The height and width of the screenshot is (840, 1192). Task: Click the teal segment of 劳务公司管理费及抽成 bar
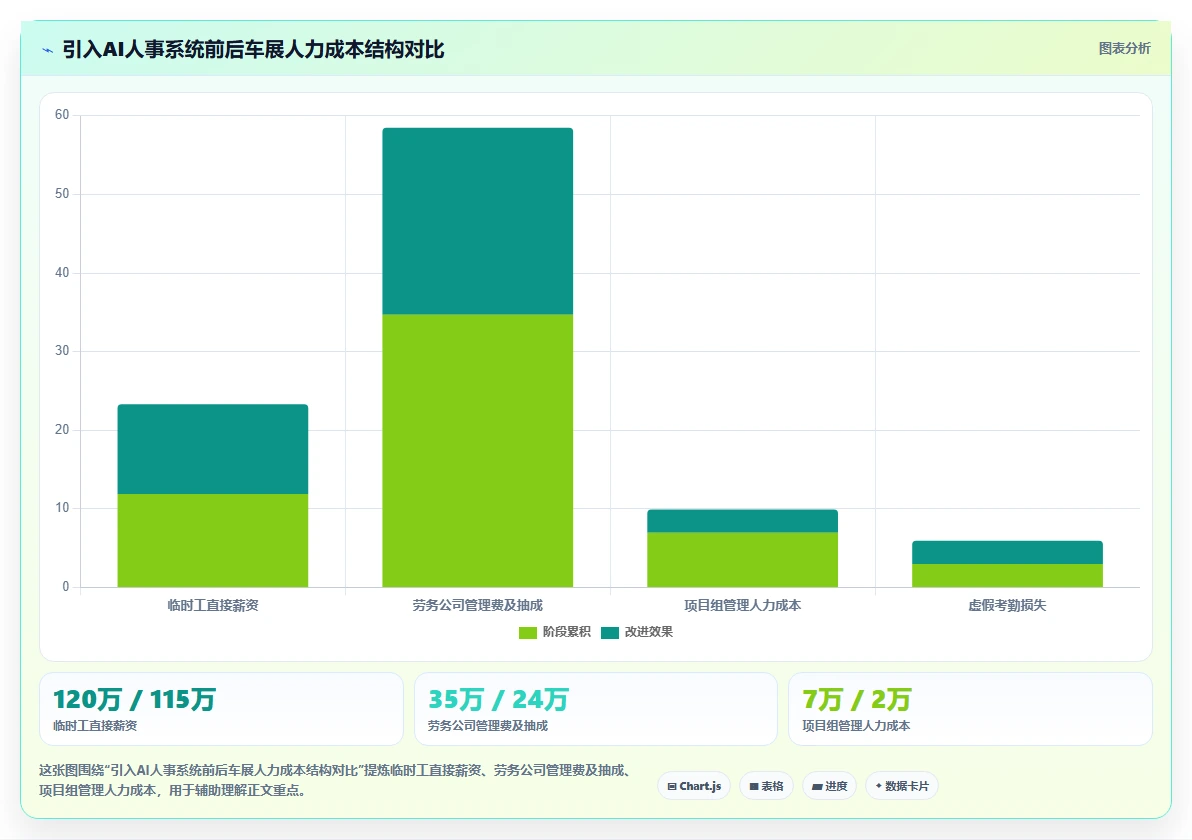click(477, 221)
